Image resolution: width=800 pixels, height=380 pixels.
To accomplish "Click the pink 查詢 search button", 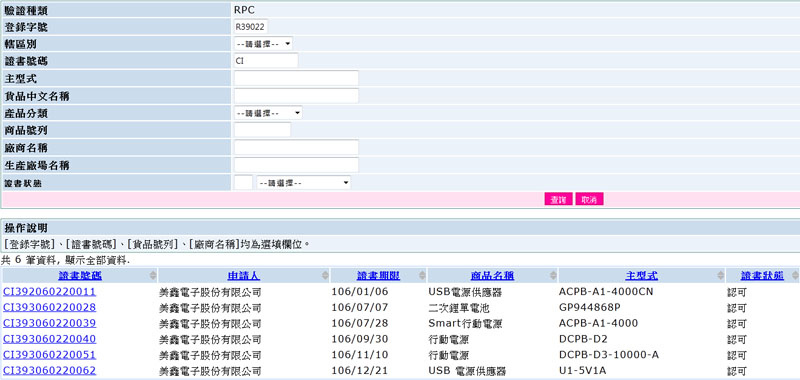I will pos(558,199).
